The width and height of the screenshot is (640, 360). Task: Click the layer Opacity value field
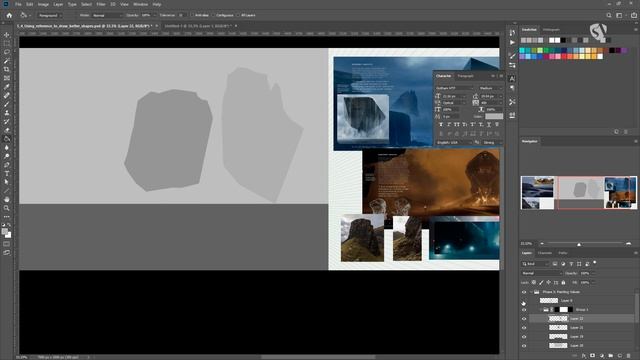585,273
